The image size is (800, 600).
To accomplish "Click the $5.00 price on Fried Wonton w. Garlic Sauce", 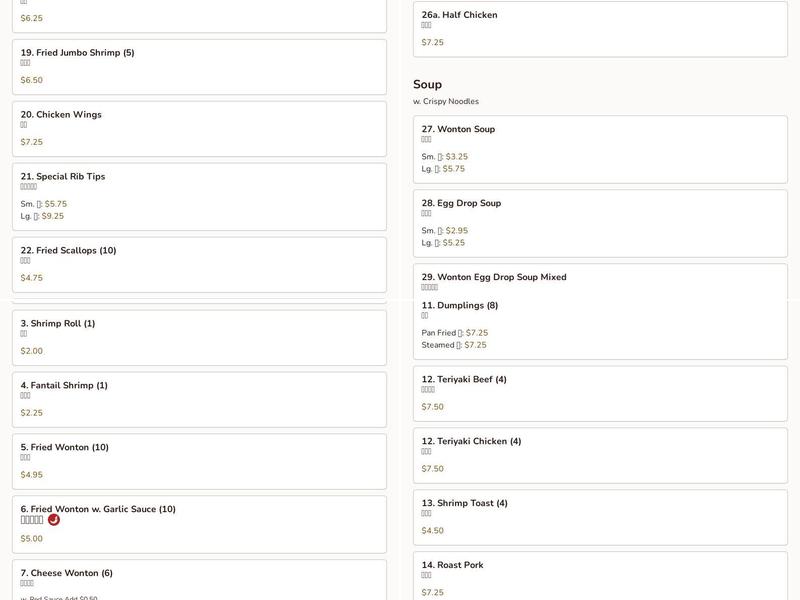I will point(32,539).
